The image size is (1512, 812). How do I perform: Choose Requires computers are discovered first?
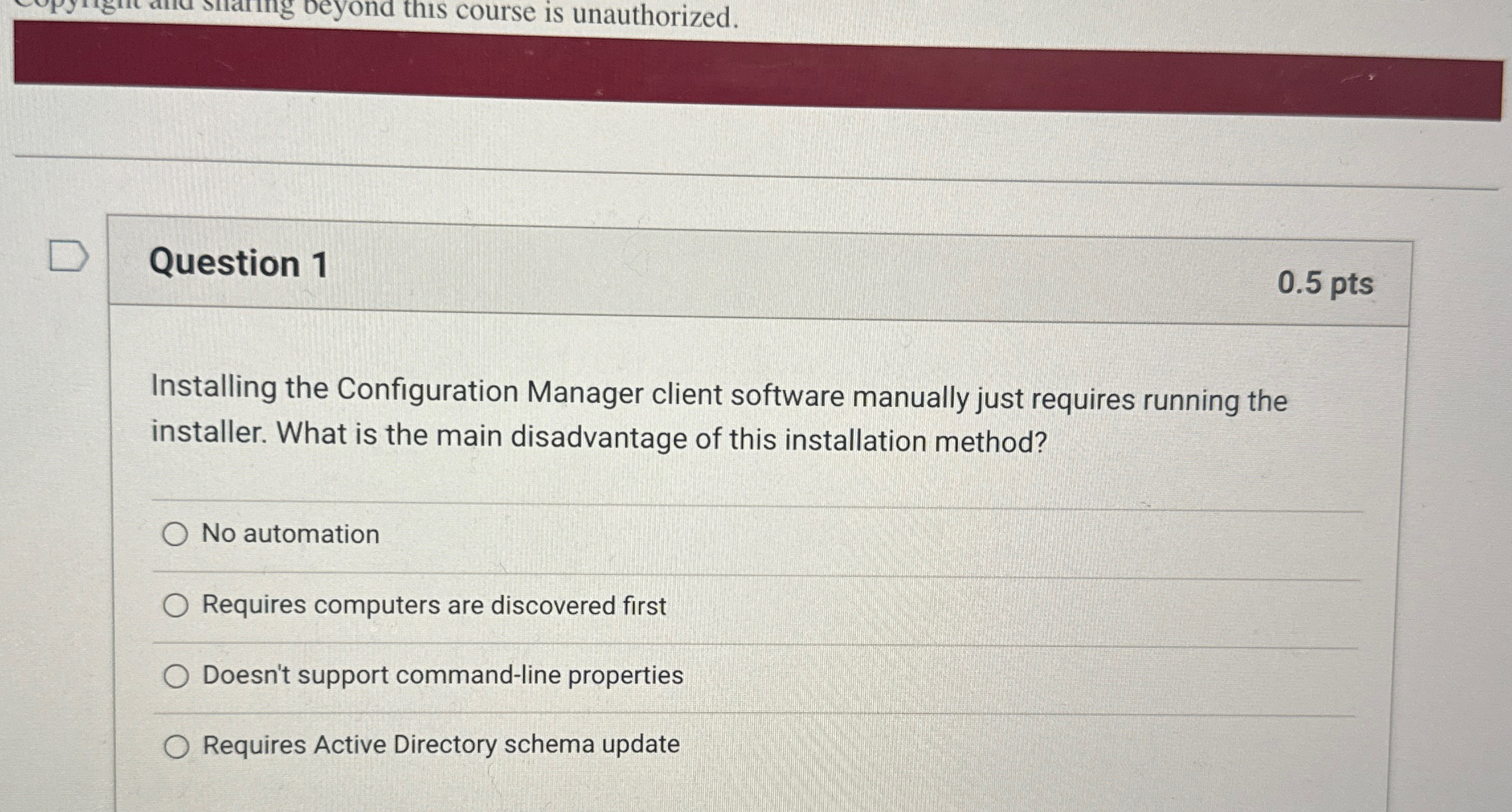(x=176, y=606)
